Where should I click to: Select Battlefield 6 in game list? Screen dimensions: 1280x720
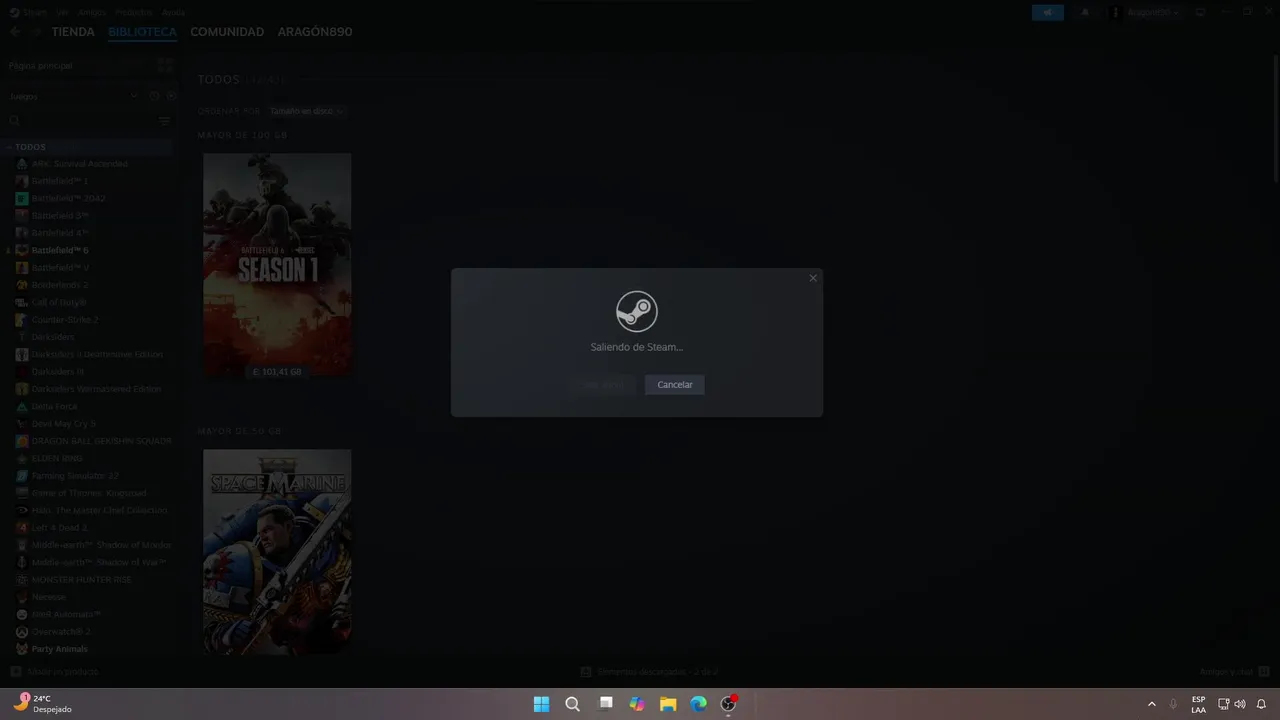60,250
